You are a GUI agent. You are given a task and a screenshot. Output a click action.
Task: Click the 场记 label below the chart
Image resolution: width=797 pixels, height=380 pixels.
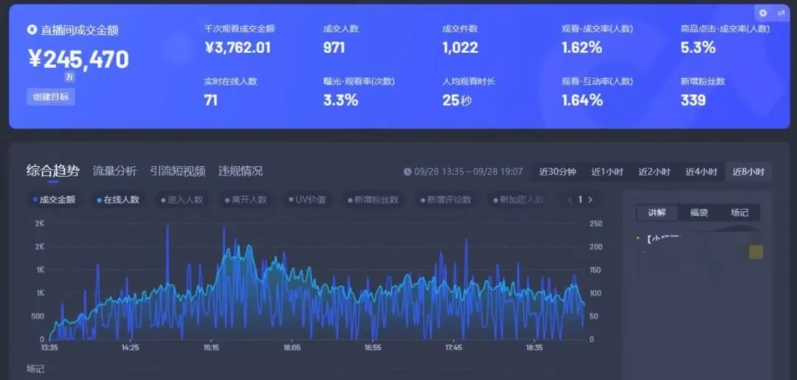36,369
